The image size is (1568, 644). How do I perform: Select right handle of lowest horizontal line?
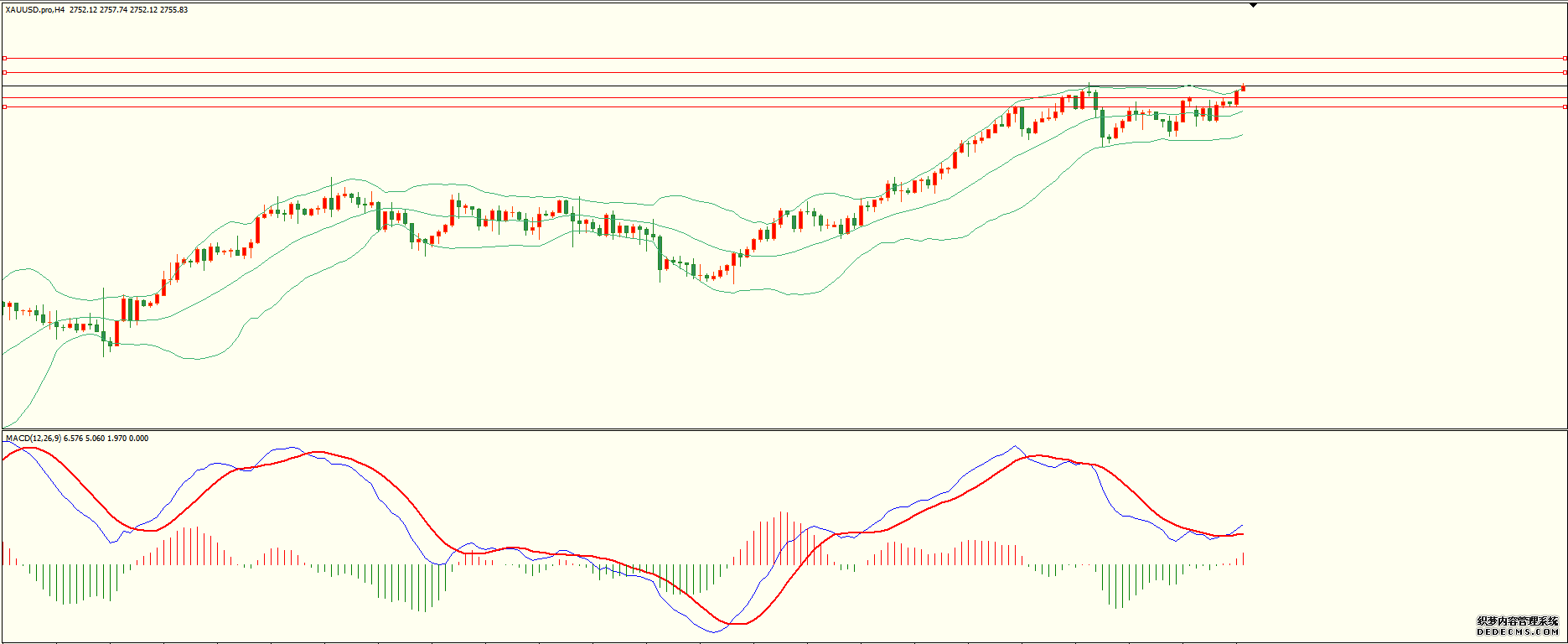coord(1565,107)
